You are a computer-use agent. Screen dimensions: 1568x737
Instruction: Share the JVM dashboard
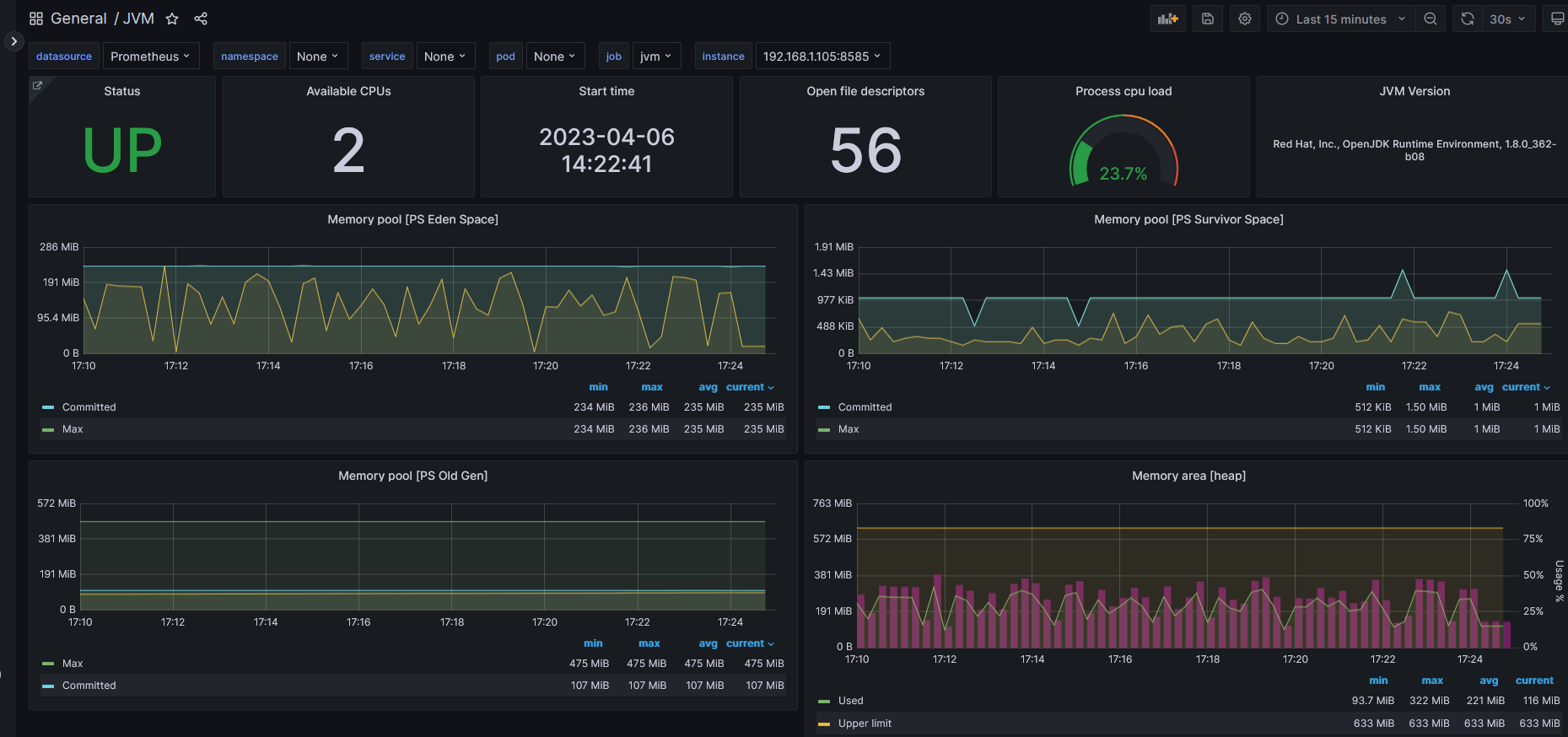click(x=201, y=19)
